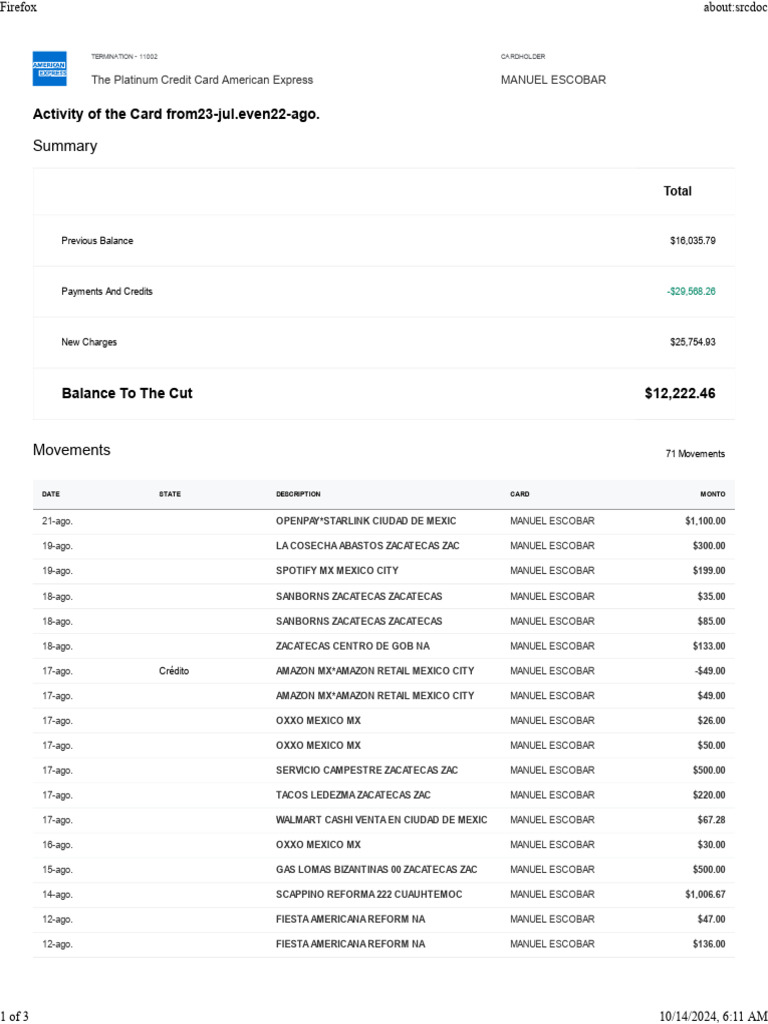
Task: Click the New Charges summary row
Action: click(89, 342)
